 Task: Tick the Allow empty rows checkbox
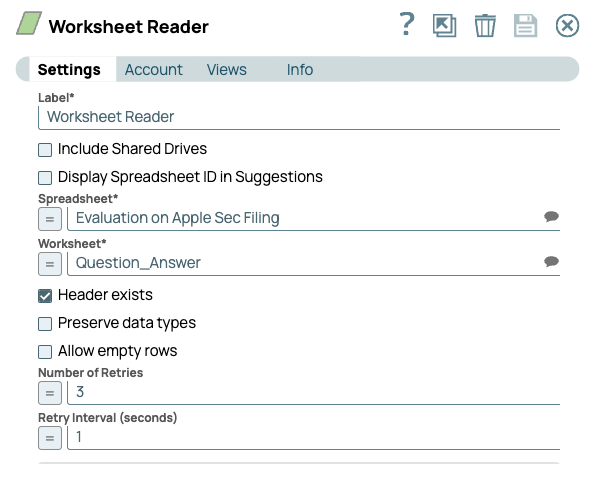pyautogui.click(x=45, y=352)
